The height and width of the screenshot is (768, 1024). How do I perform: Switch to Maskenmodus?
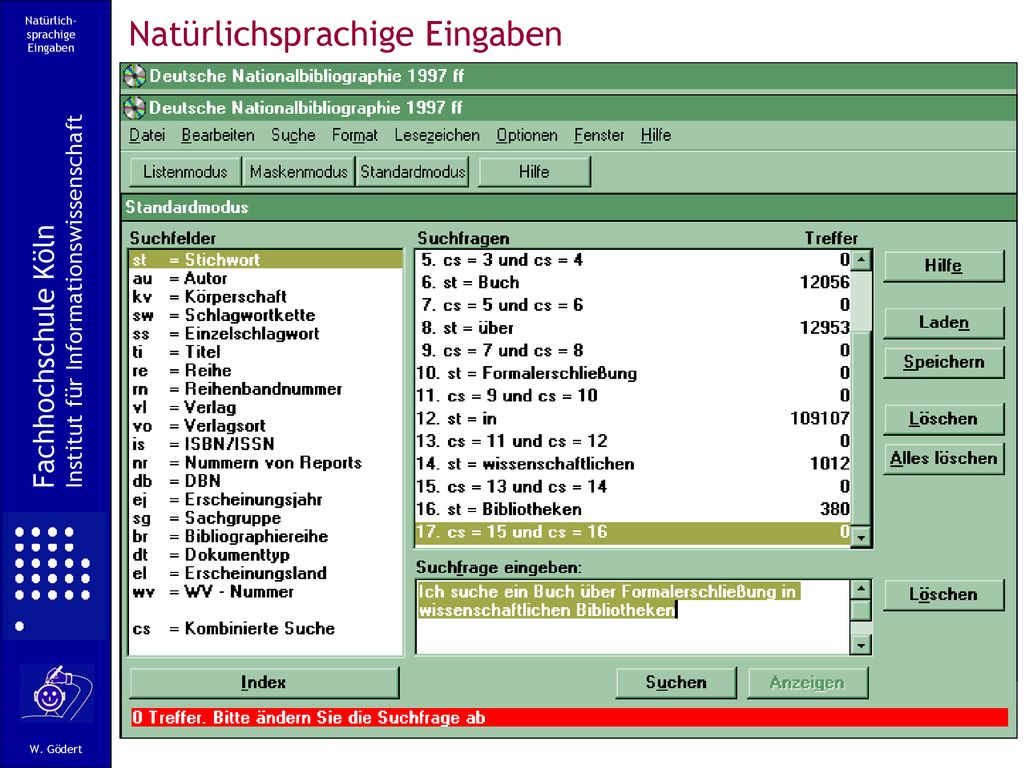pos(298,172)
